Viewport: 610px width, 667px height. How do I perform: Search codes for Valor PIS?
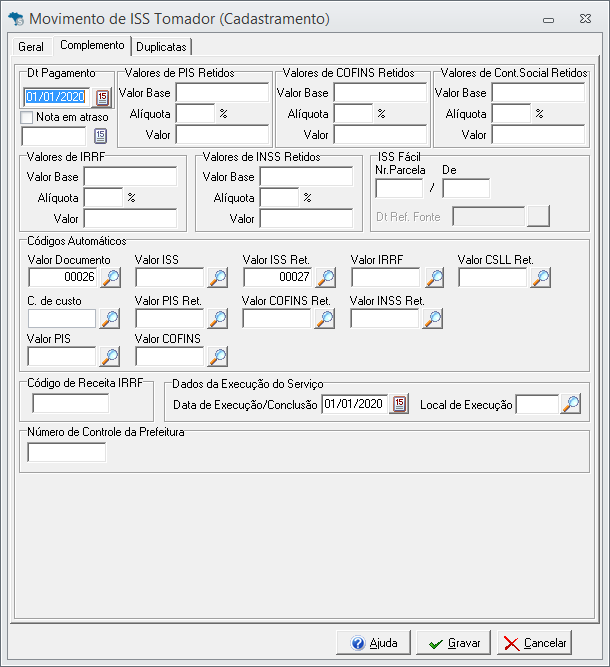point(110,356)
